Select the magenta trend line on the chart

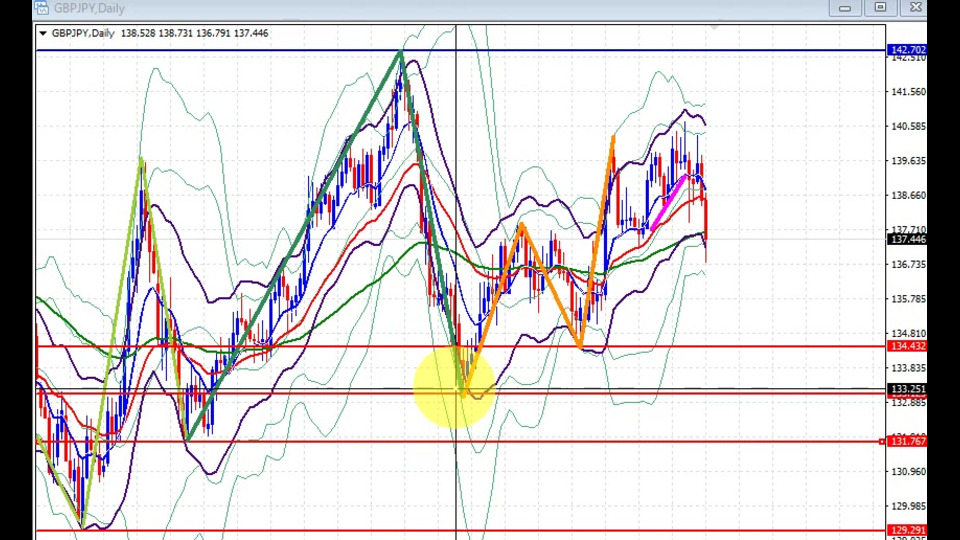(669, 203)
